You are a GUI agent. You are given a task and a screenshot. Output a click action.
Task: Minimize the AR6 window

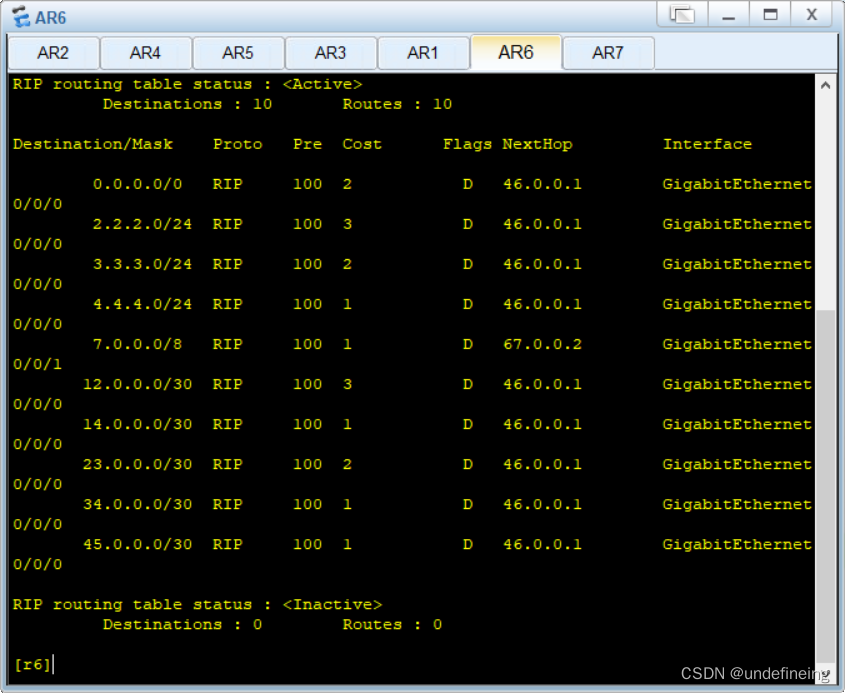(x=729, y=15)
